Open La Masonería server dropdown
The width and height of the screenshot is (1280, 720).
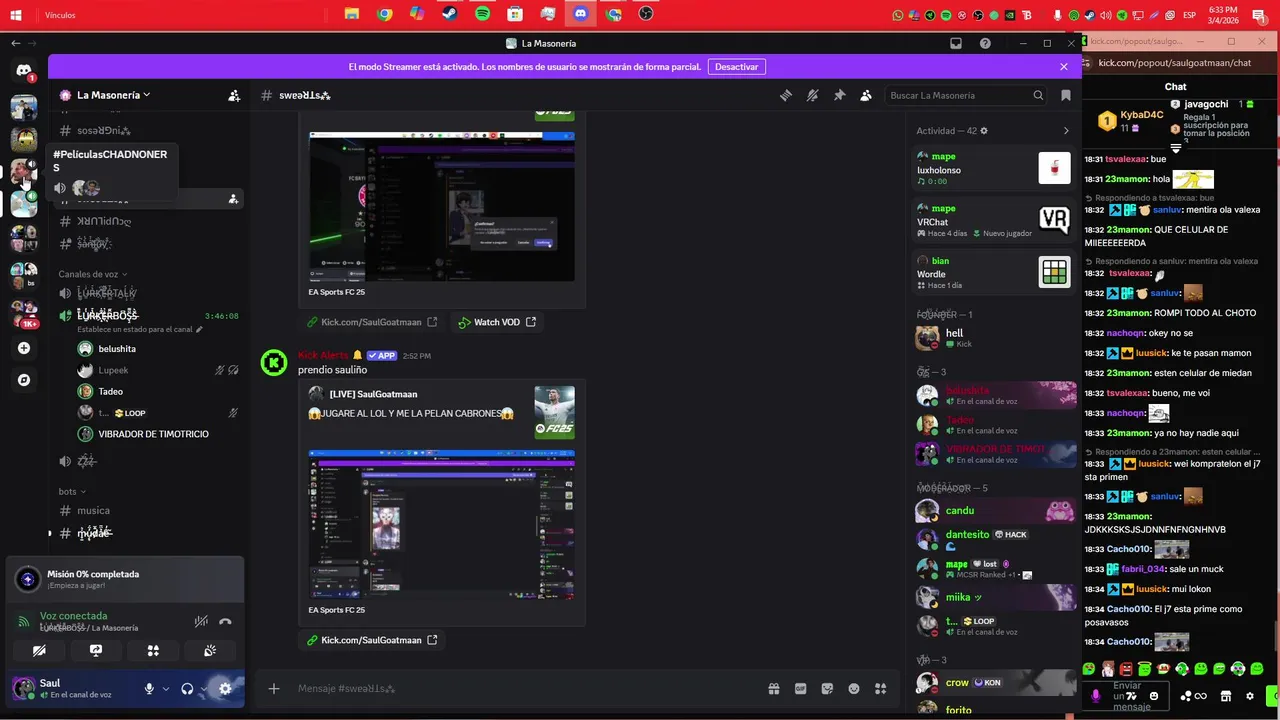coord(113,95)
